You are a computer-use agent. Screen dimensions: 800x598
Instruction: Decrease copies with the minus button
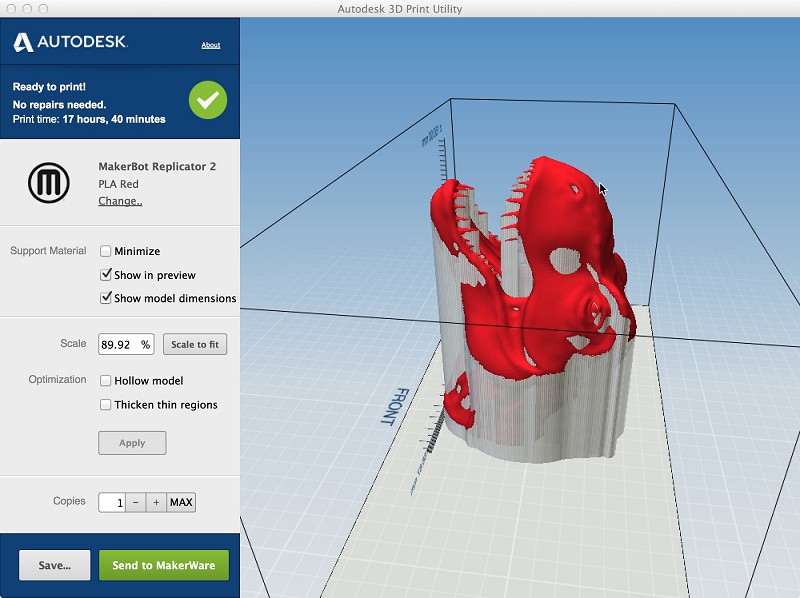coord(136,502)
